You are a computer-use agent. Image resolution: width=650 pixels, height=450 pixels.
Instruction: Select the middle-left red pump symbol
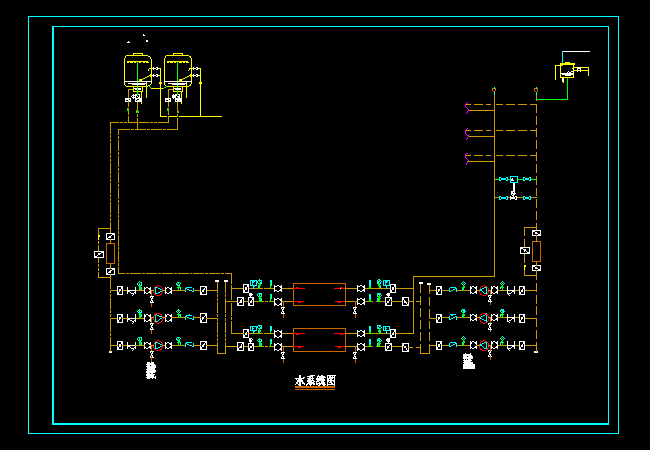pyautogui.click(x=160, y=318)
